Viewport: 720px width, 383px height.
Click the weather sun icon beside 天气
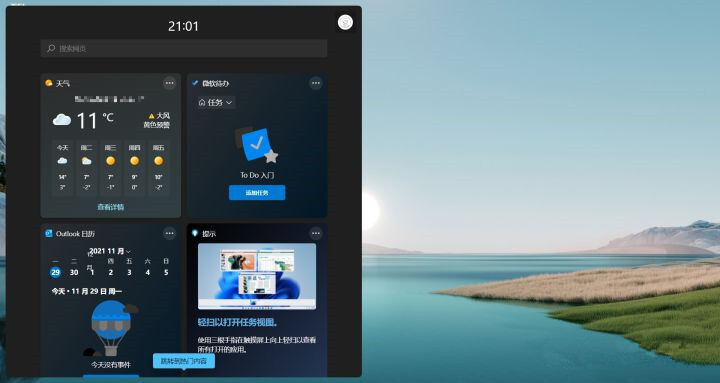49,83
